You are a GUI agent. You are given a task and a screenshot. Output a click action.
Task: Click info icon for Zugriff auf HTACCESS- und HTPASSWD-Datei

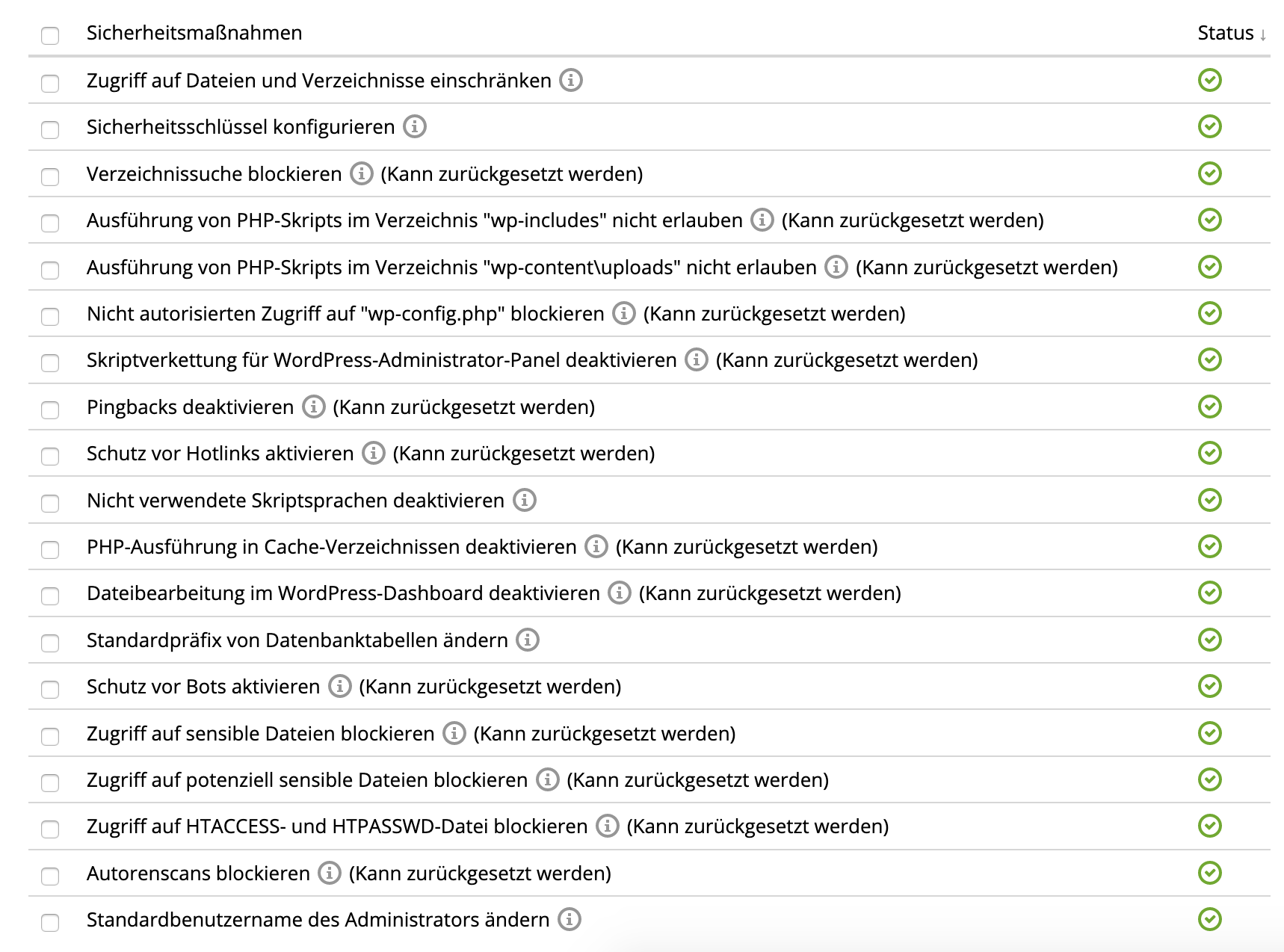pos(608,826)
